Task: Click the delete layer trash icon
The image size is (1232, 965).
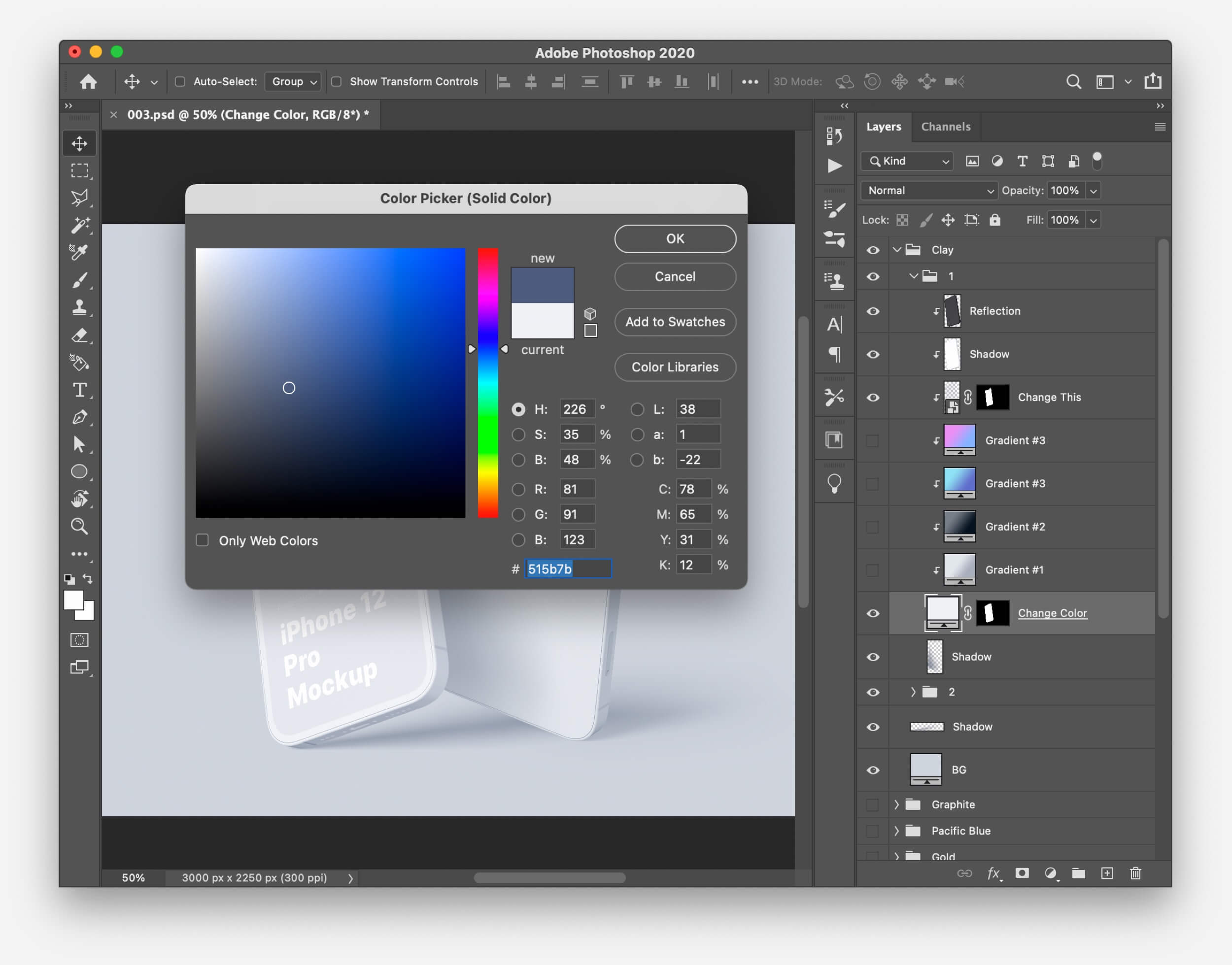Action: pyautogui.click(x=1135, y=873)
